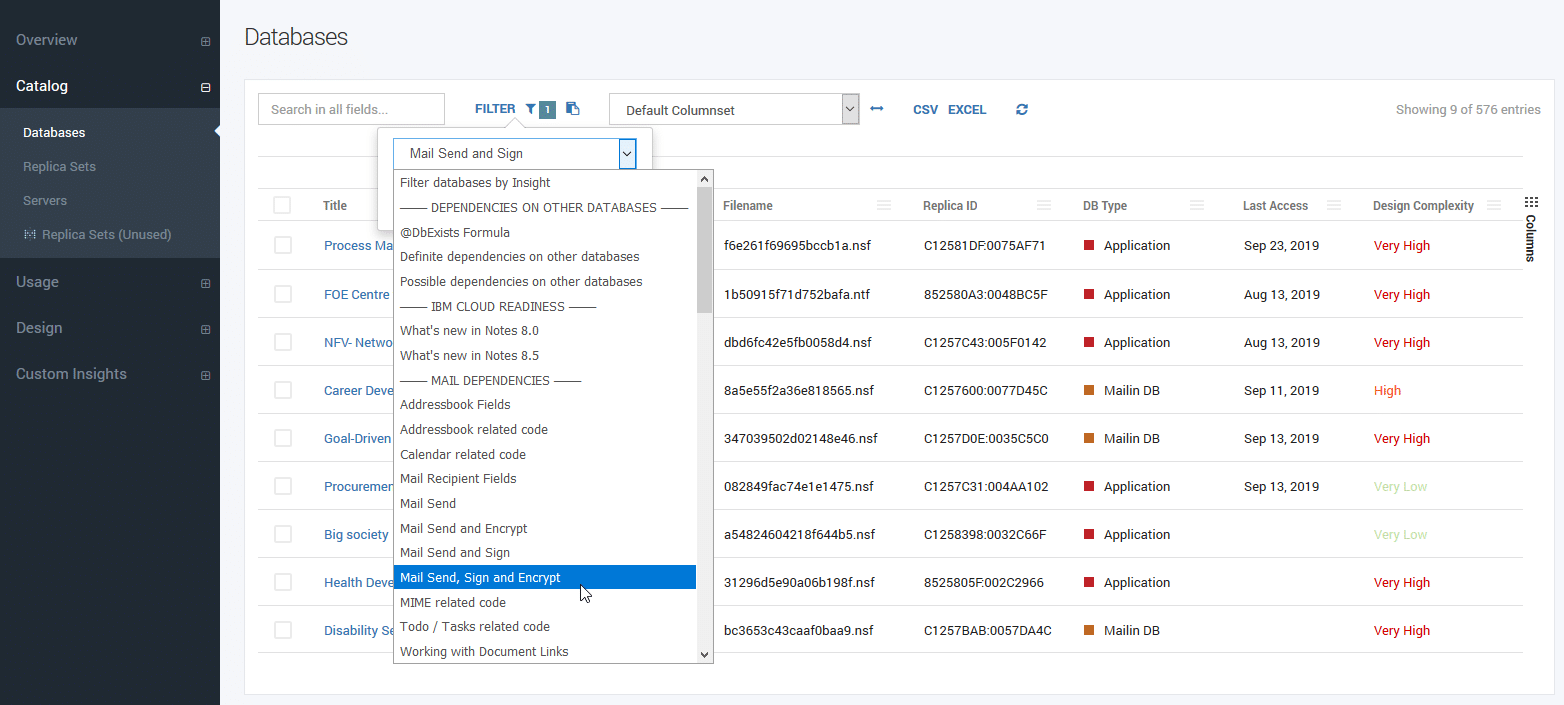Export the table as CSV

pyautogui.click(x=925, y=110)
